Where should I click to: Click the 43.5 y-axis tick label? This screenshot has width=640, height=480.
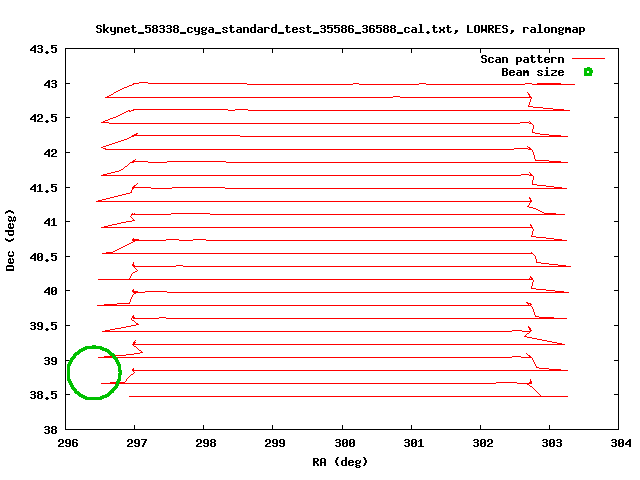[x=43, y=49]
